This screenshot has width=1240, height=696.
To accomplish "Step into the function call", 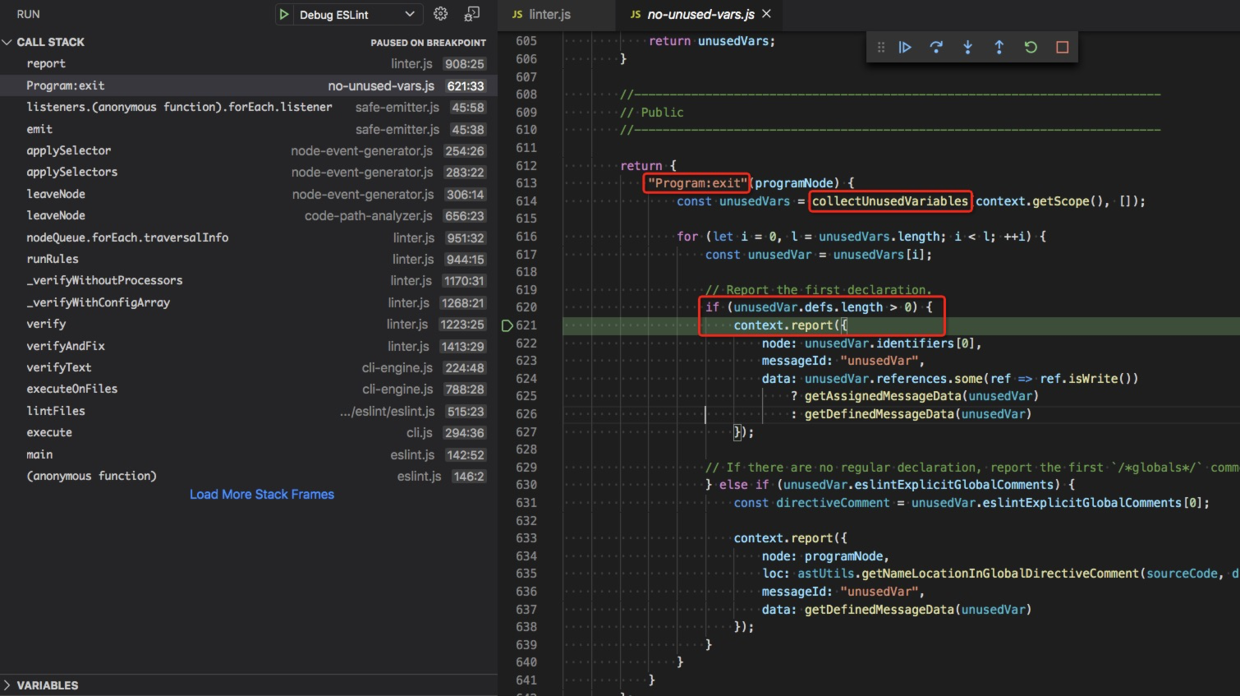I will click(968, 46).
